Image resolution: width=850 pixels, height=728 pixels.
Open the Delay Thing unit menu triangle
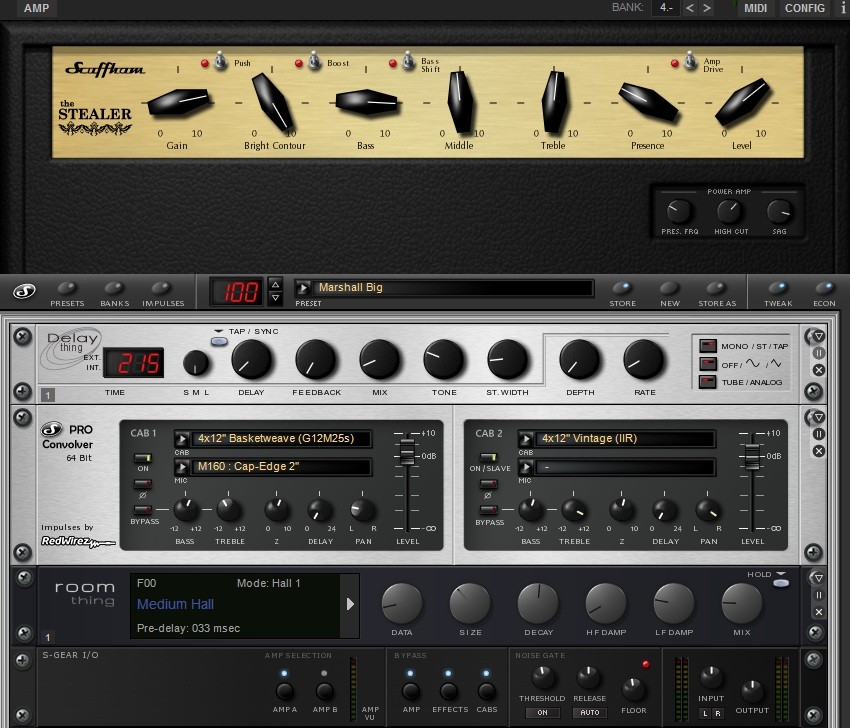click(819, 337)
